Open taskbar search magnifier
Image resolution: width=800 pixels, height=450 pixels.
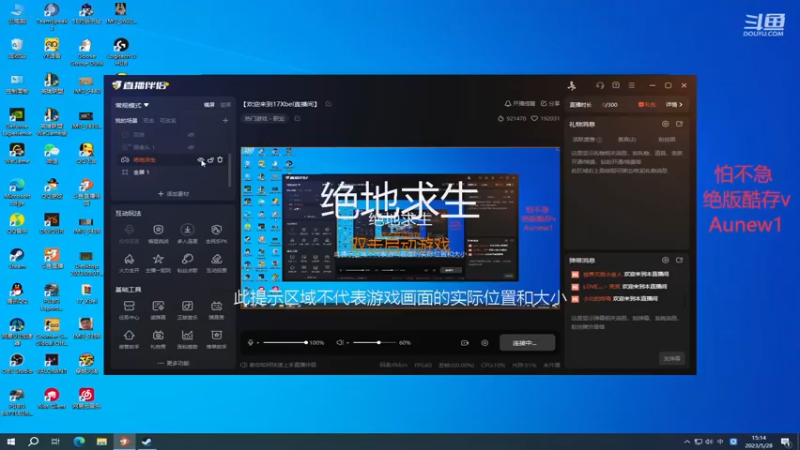point(33,442)
